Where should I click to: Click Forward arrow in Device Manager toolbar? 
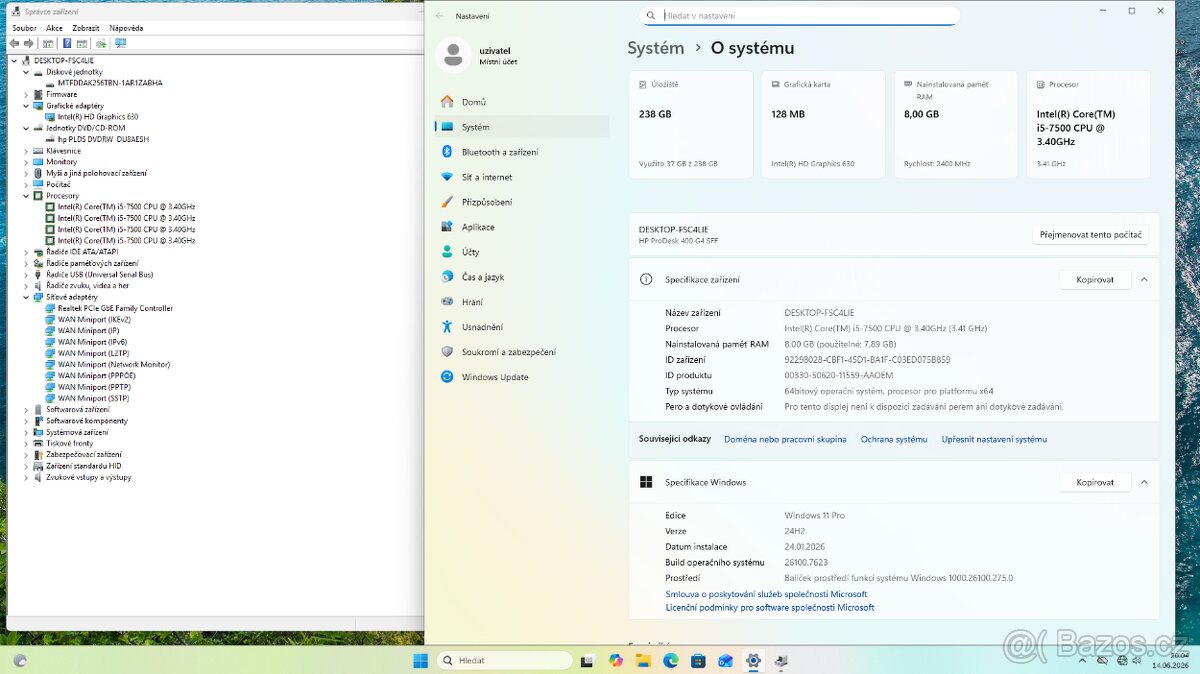(x=30, y=43)
